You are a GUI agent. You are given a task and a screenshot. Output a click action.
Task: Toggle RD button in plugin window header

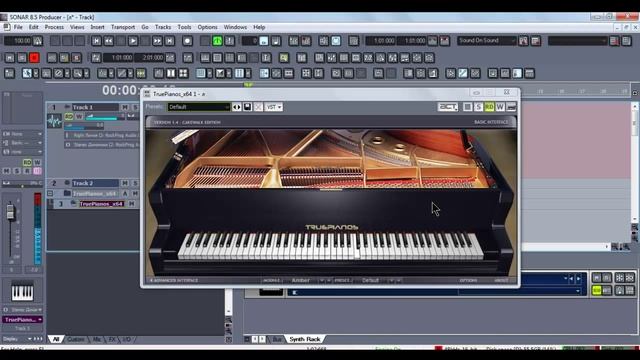click(x=489, y=107)
